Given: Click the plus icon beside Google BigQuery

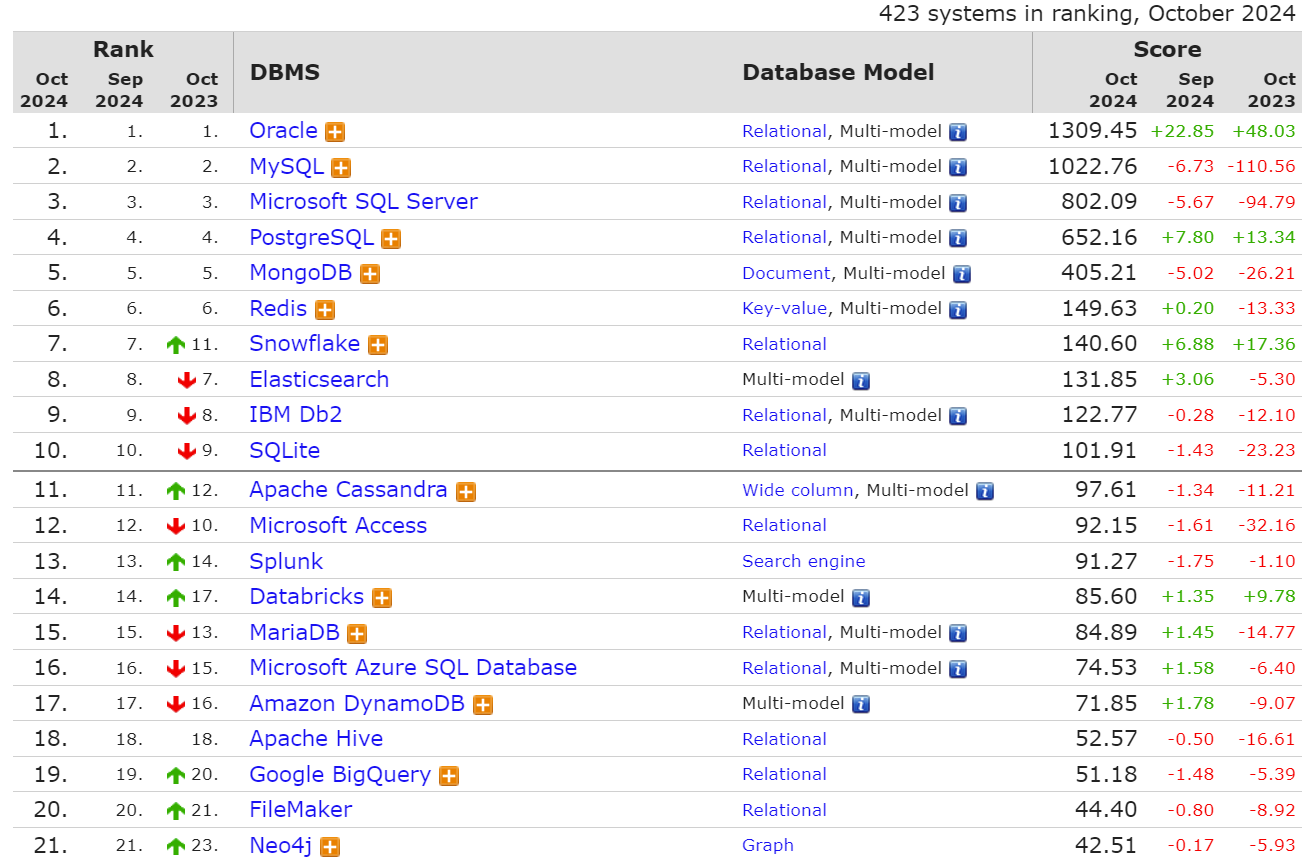Looking at the screenshot, I should click(x=449, y=776).
